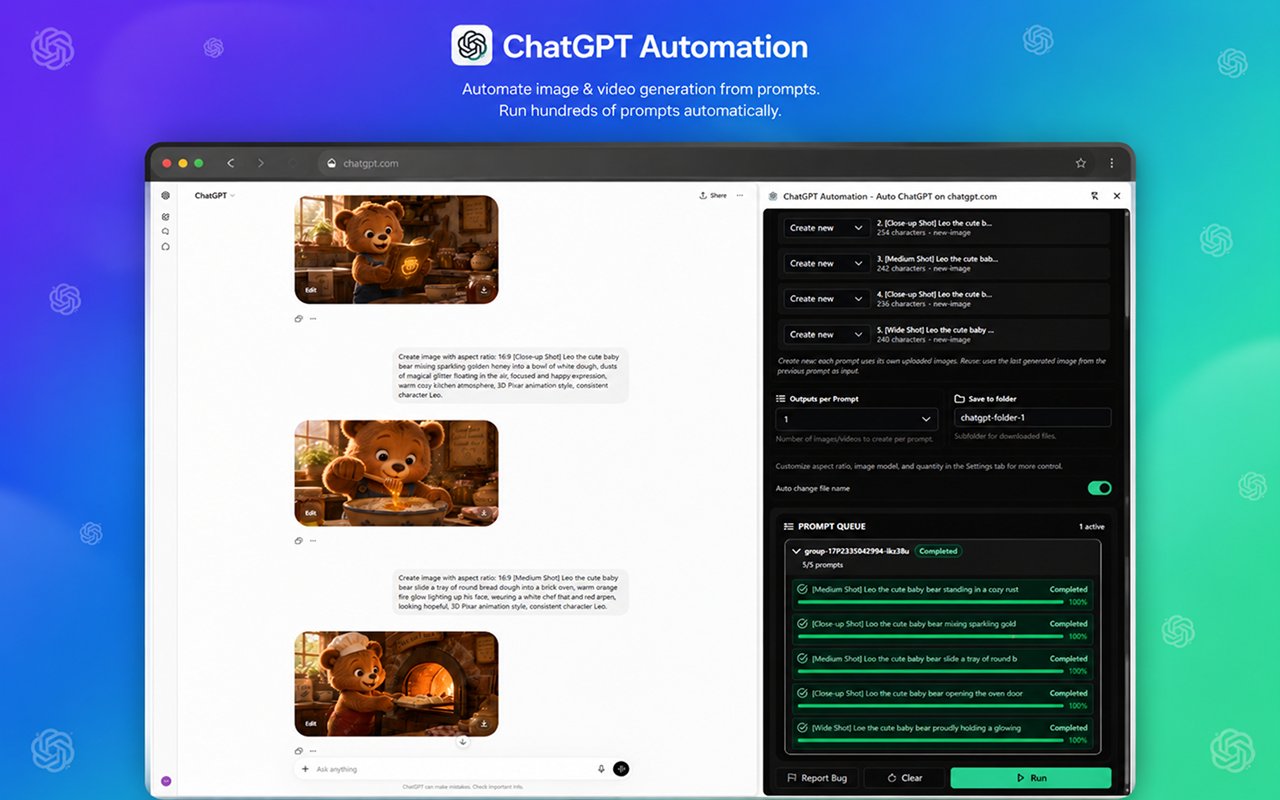Download the bear mixing honey image
The image size is (1280, 800).
click(484, 513)
